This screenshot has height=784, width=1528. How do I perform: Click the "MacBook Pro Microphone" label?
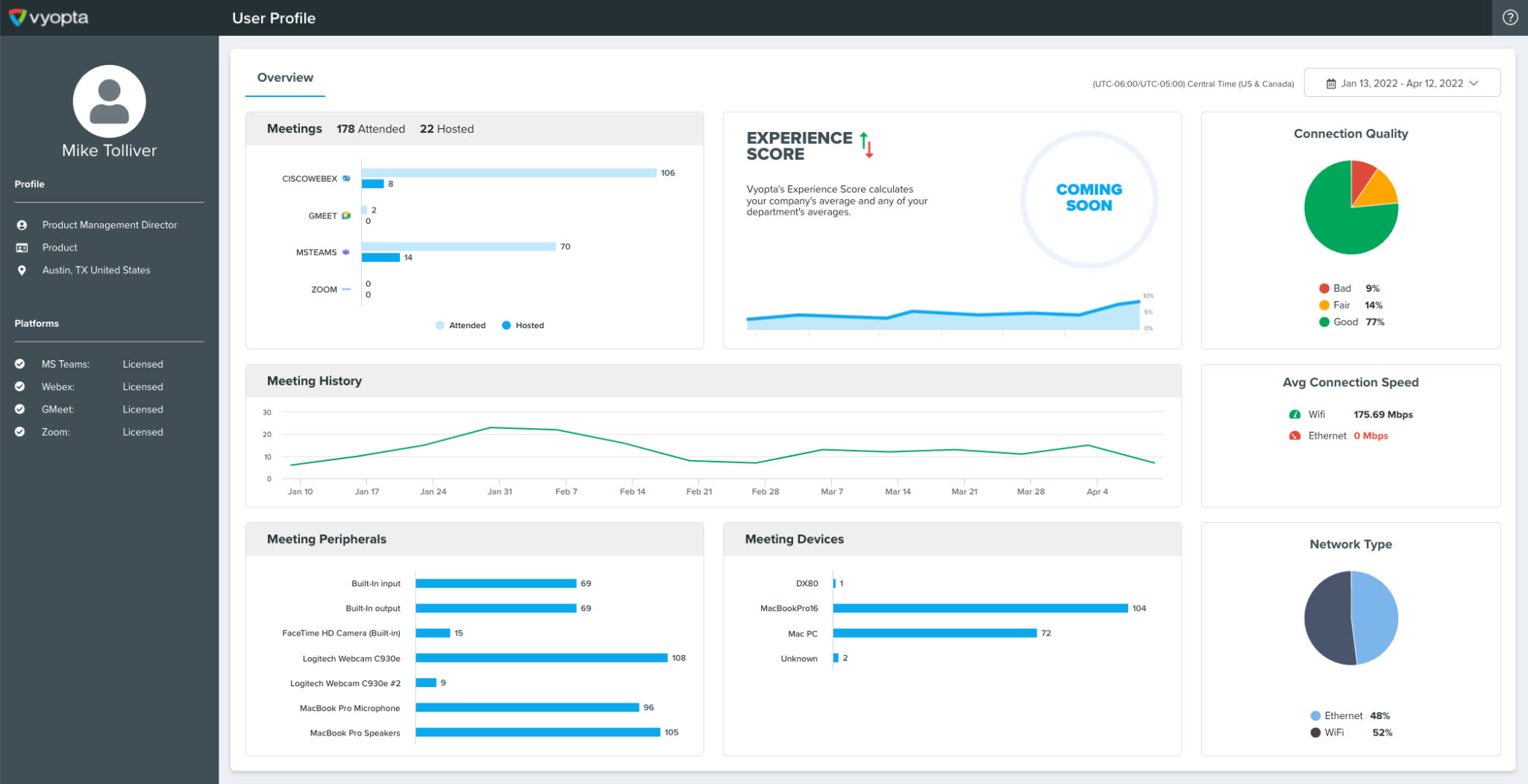[350, 708]
